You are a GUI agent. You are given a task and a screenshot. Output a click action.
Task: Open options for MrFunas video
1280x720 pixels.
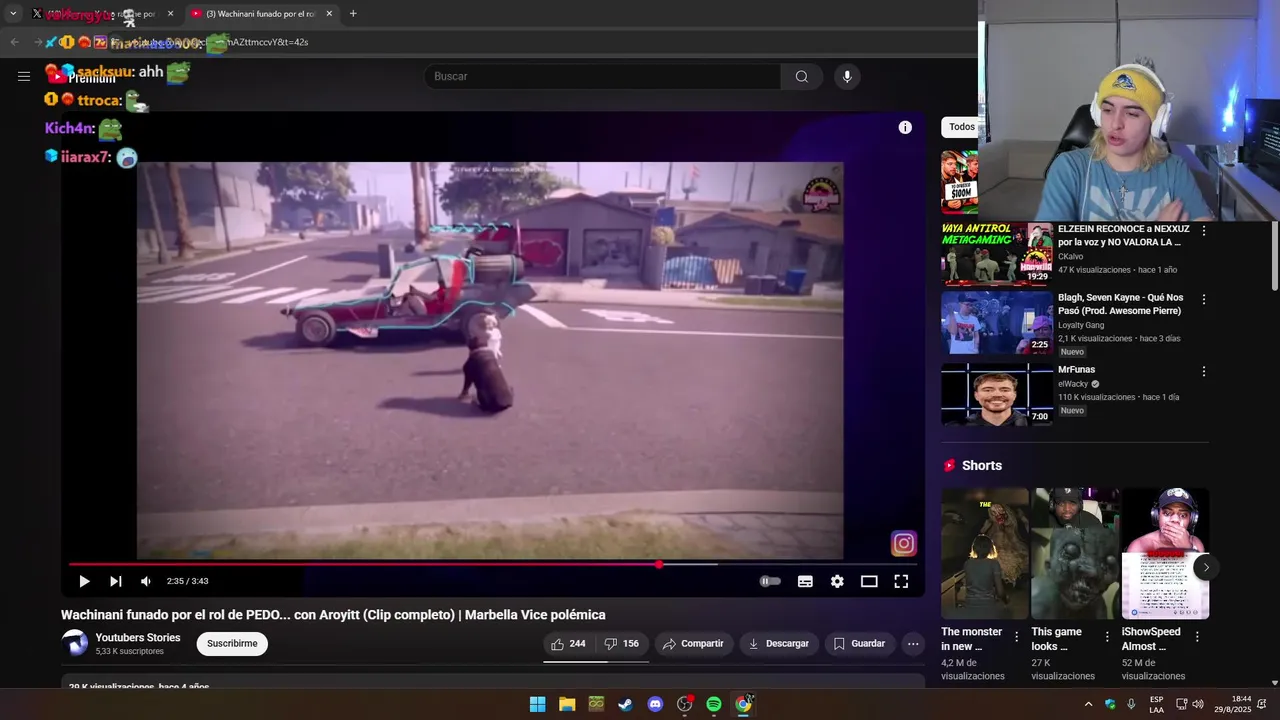[x=1203, y=371]
